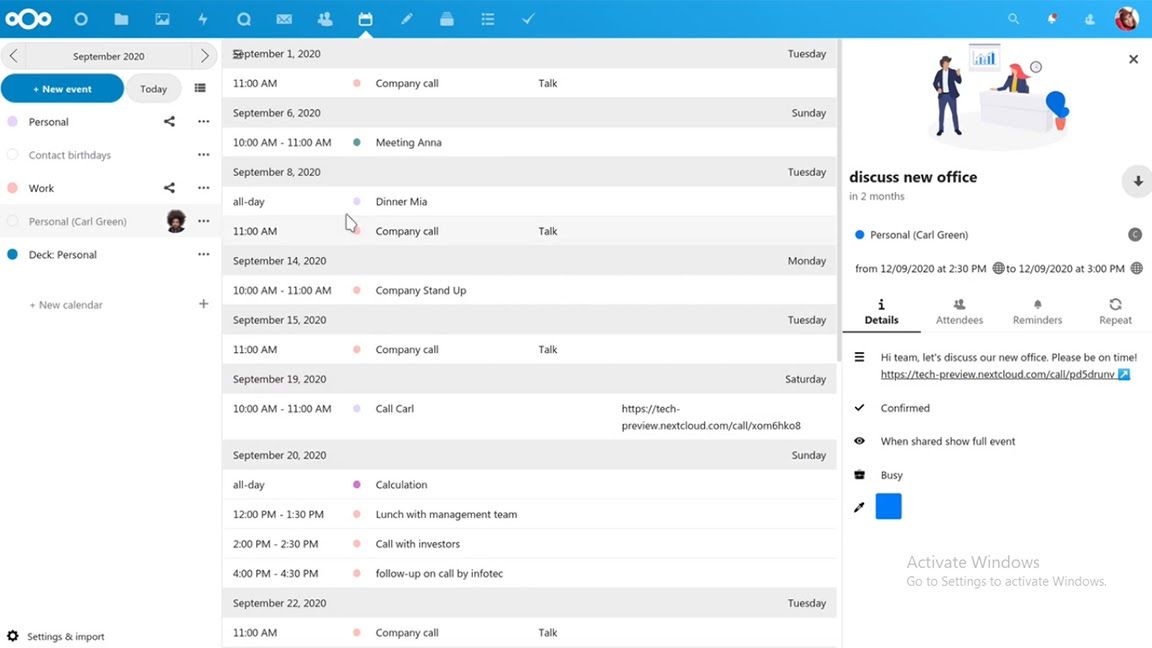Switch calendar to list view
Image resolution: width=1152 pixels, height=648 pixels.
coord(199,88)
